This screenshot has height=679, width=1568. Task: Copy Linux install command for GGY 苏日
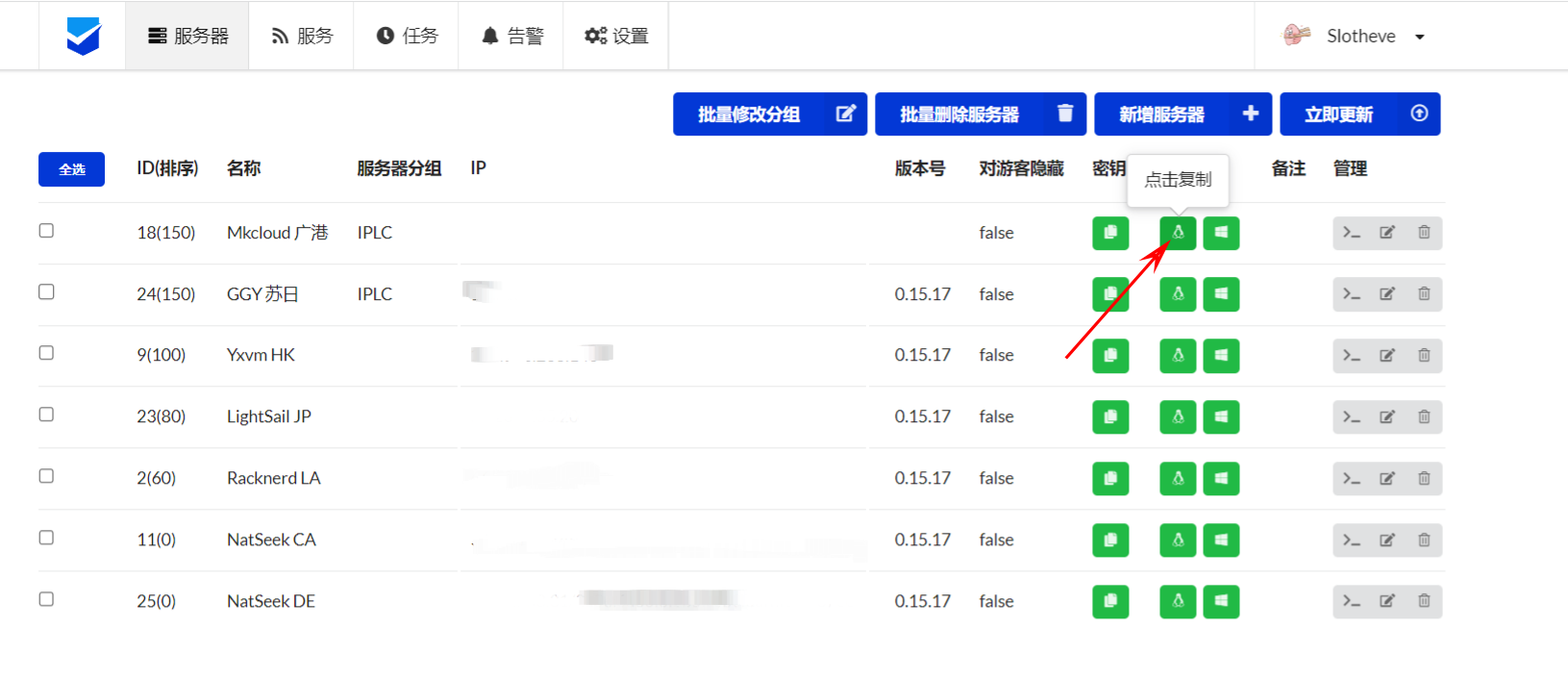[x=1177, y=294]
